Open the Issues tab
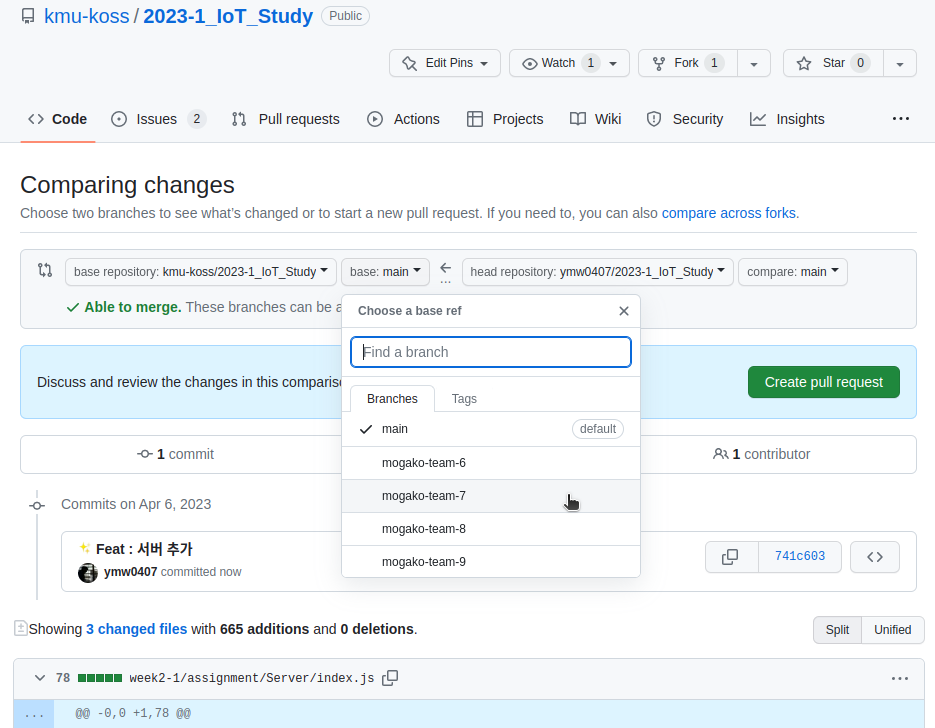Viewport: 935px width, 728px height. point(159,119)
